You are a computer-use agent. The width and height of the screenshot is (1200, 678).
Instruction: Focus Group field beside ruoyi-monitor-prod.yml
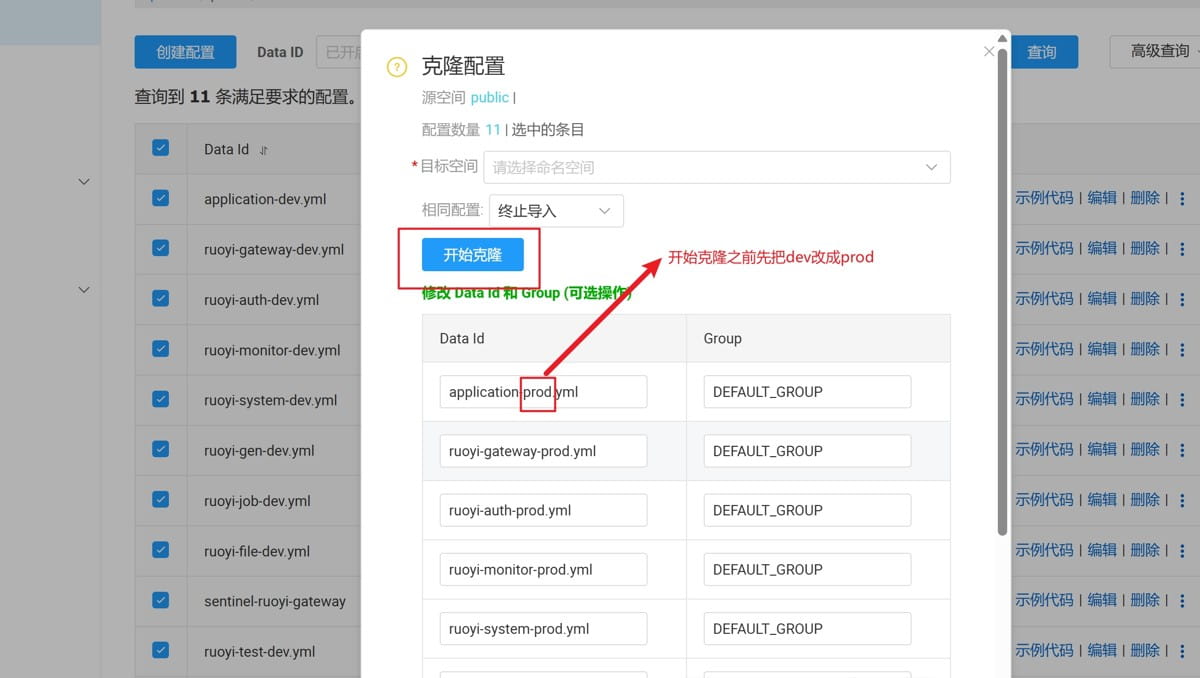(x=807, y=569)
